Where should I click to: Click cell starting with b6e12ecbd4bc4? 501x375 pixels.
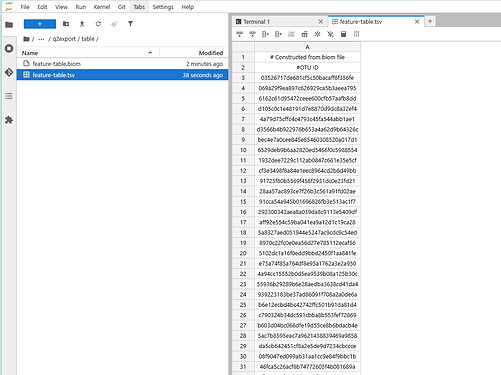point(307,305)
